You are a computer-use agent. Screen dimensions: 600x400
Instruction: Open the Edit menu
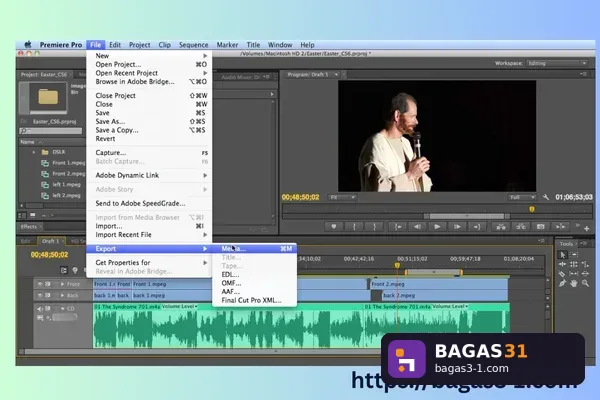[115, 45]
